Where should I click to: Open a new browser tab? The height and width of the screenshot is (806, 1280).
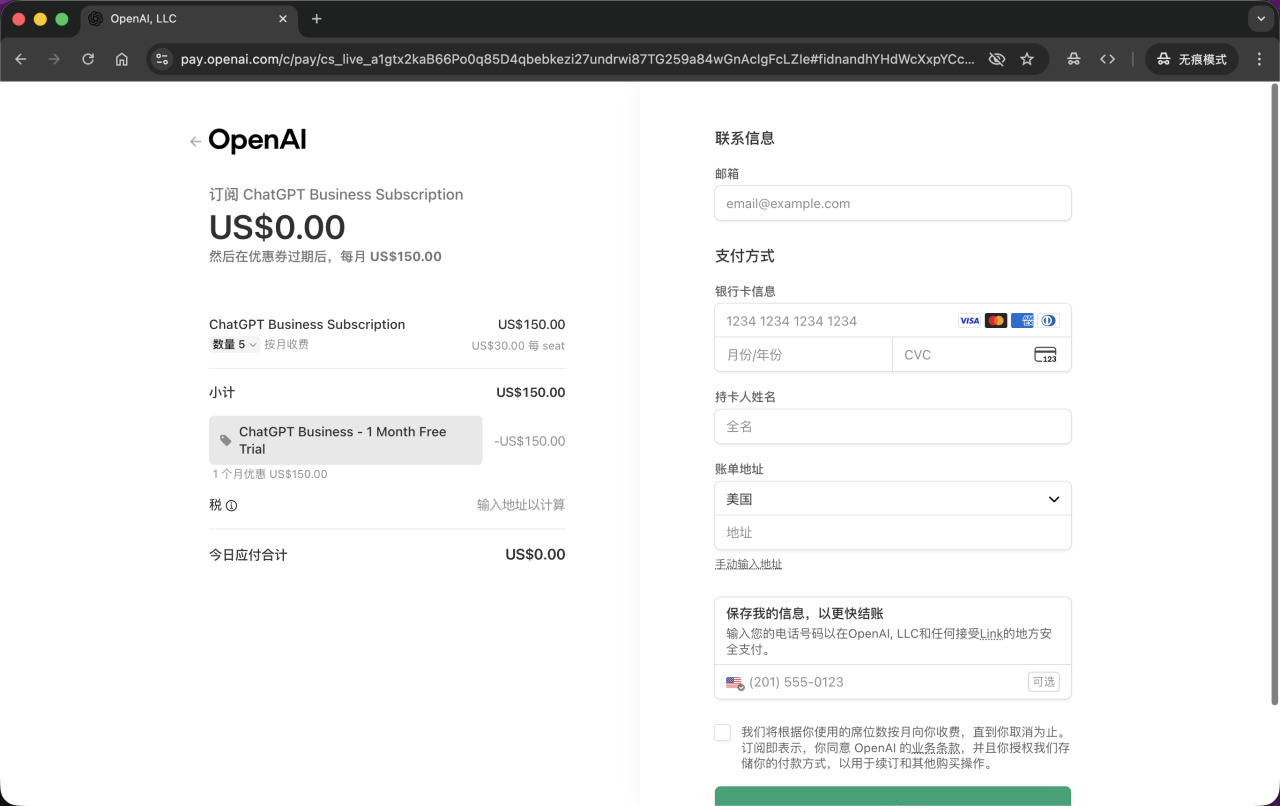point(317,19)
